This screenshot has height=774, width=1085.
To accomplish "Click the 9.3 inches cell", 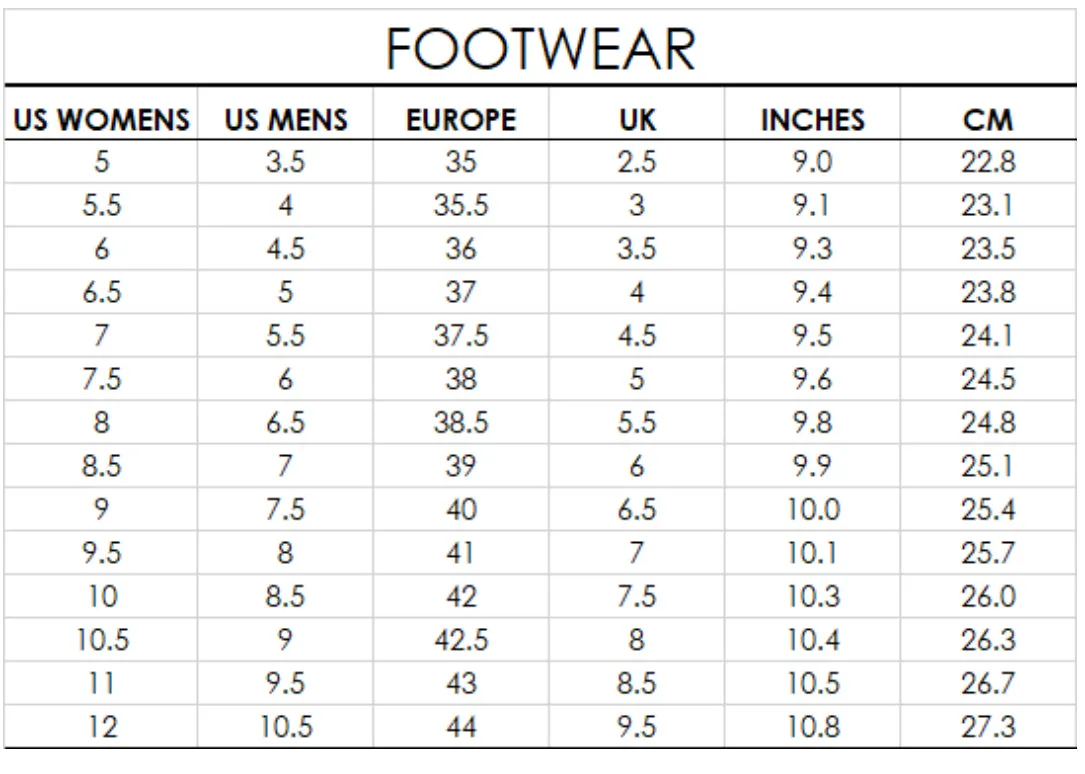I will [812, 249].
